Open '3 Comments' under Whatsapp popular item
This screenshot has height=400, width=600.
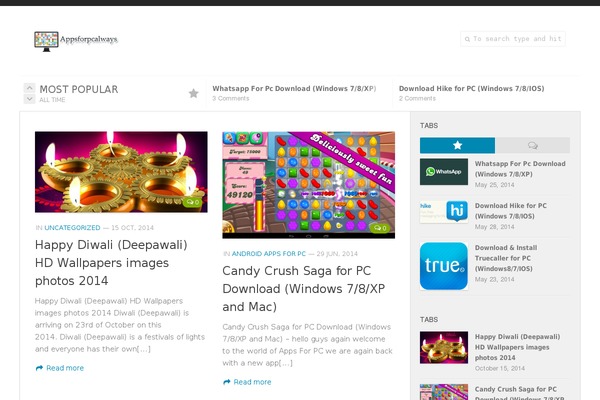pyautogui.click(x=231, y=98)
